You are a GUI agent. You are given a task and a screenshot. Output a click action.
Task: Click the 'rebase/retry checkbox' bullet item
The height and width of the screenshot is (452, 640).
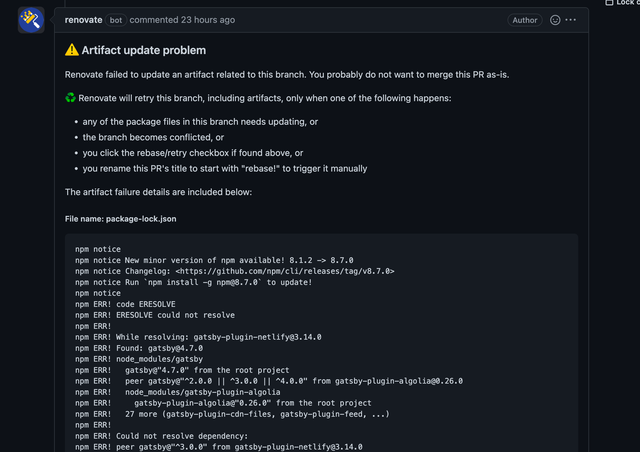pos(192,153)
